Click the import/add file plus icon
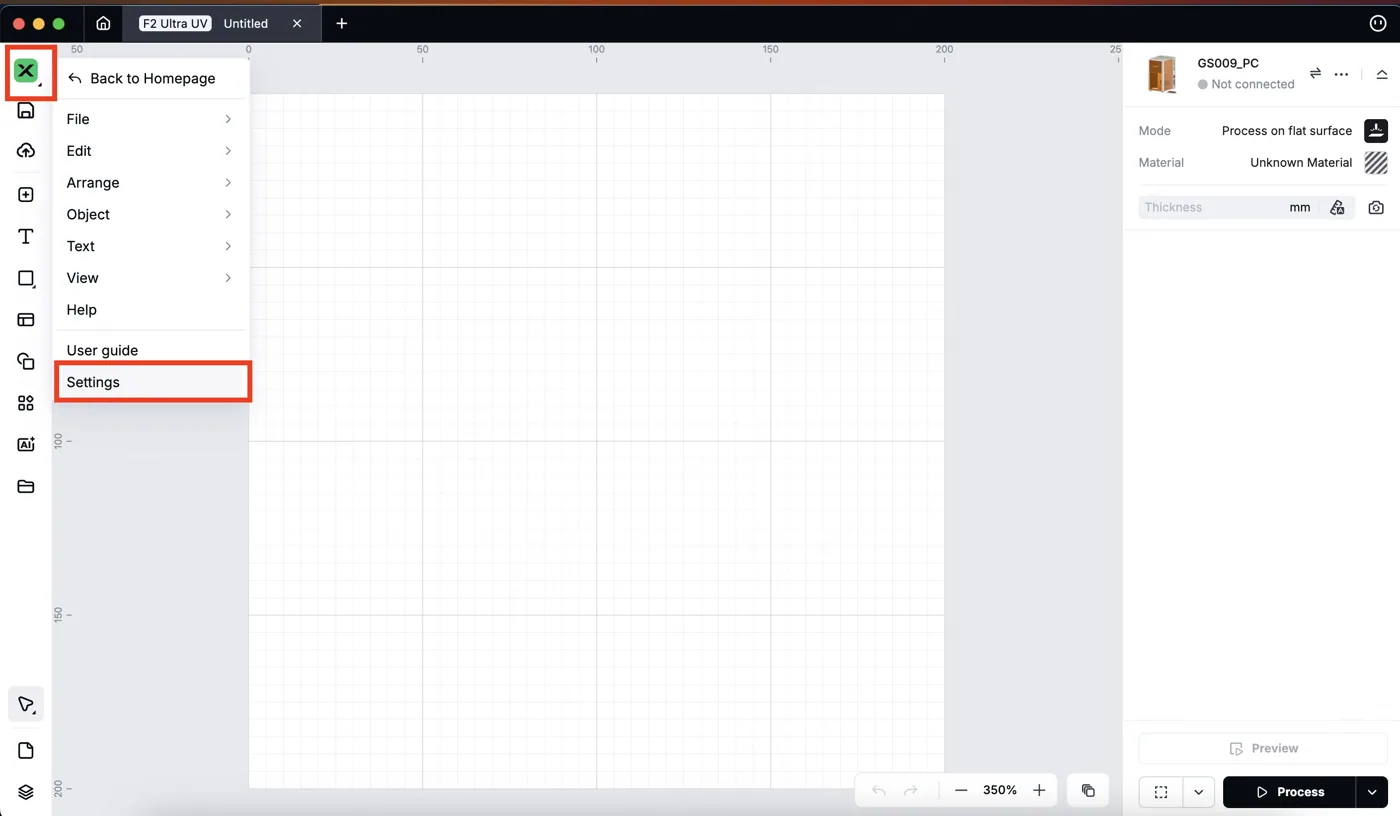Screen dimensions: 1400x816 (x=26, y=195)
